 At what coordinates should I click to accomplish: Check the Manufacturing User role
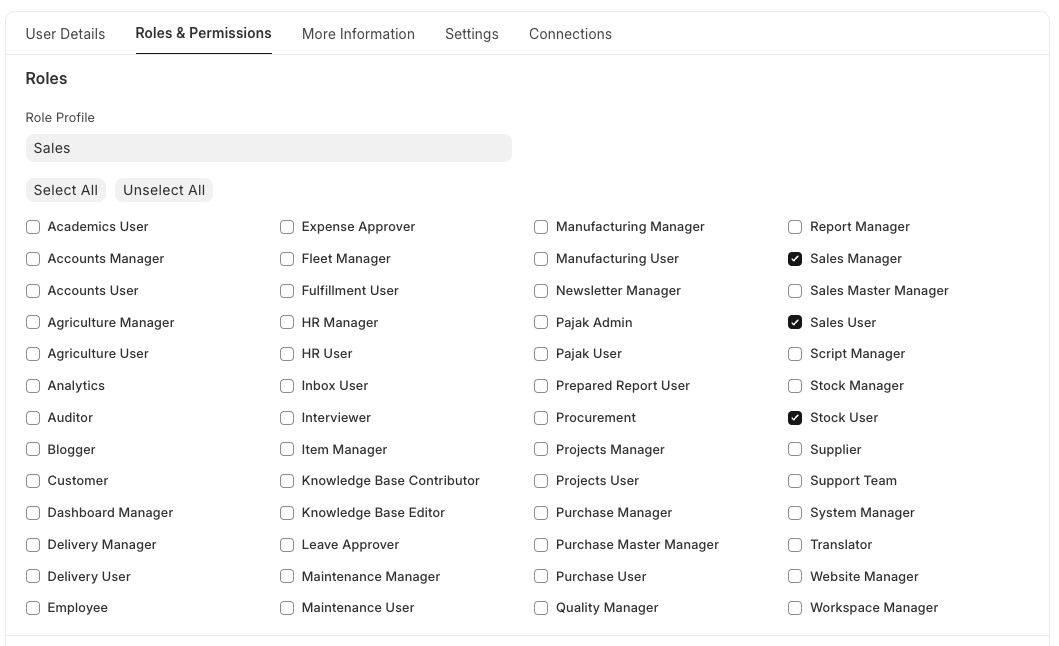[540, 258]
